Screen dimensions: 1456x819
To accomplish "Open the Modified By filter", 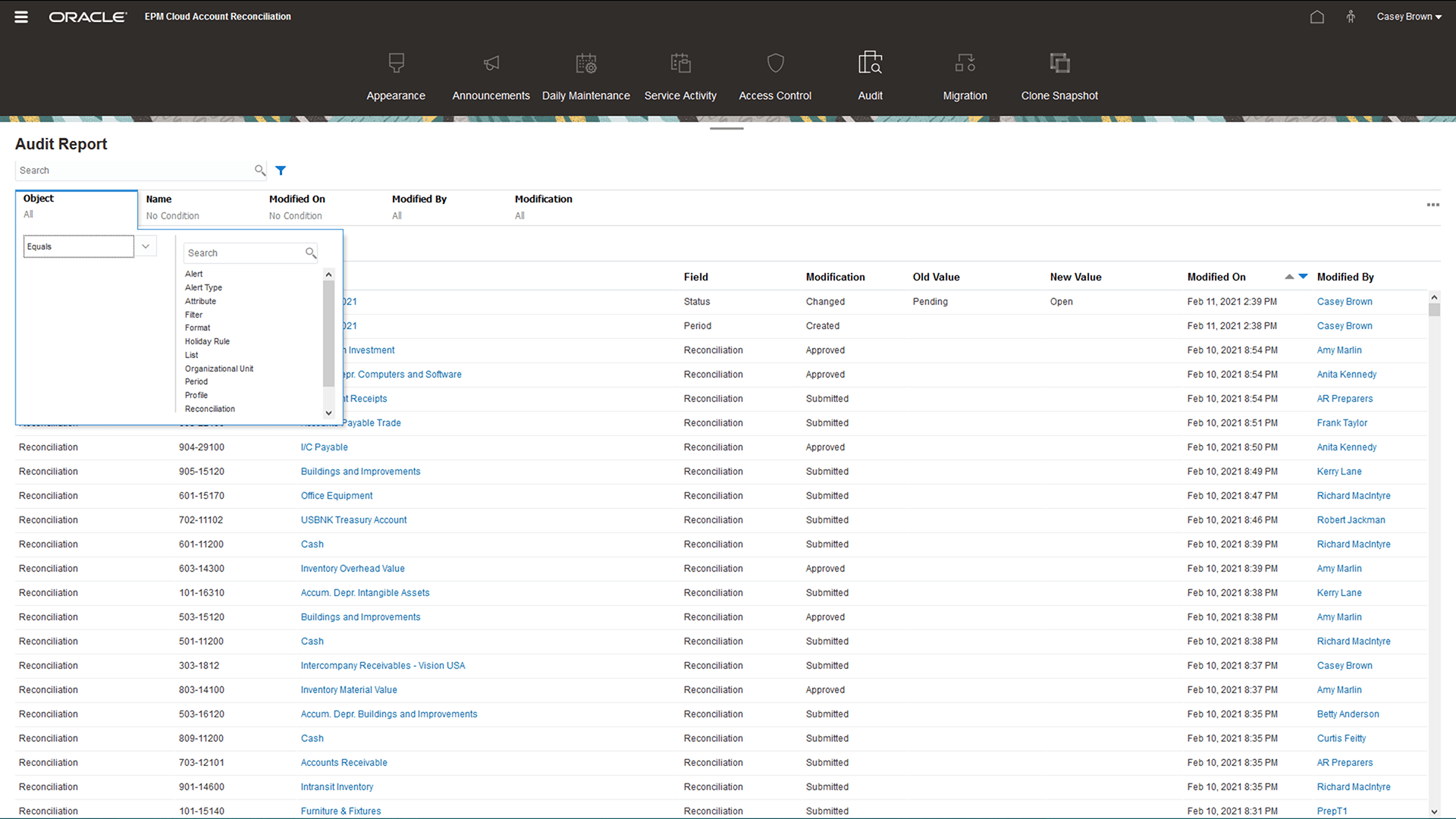I will pyautogui.click(x=419, y=207).
